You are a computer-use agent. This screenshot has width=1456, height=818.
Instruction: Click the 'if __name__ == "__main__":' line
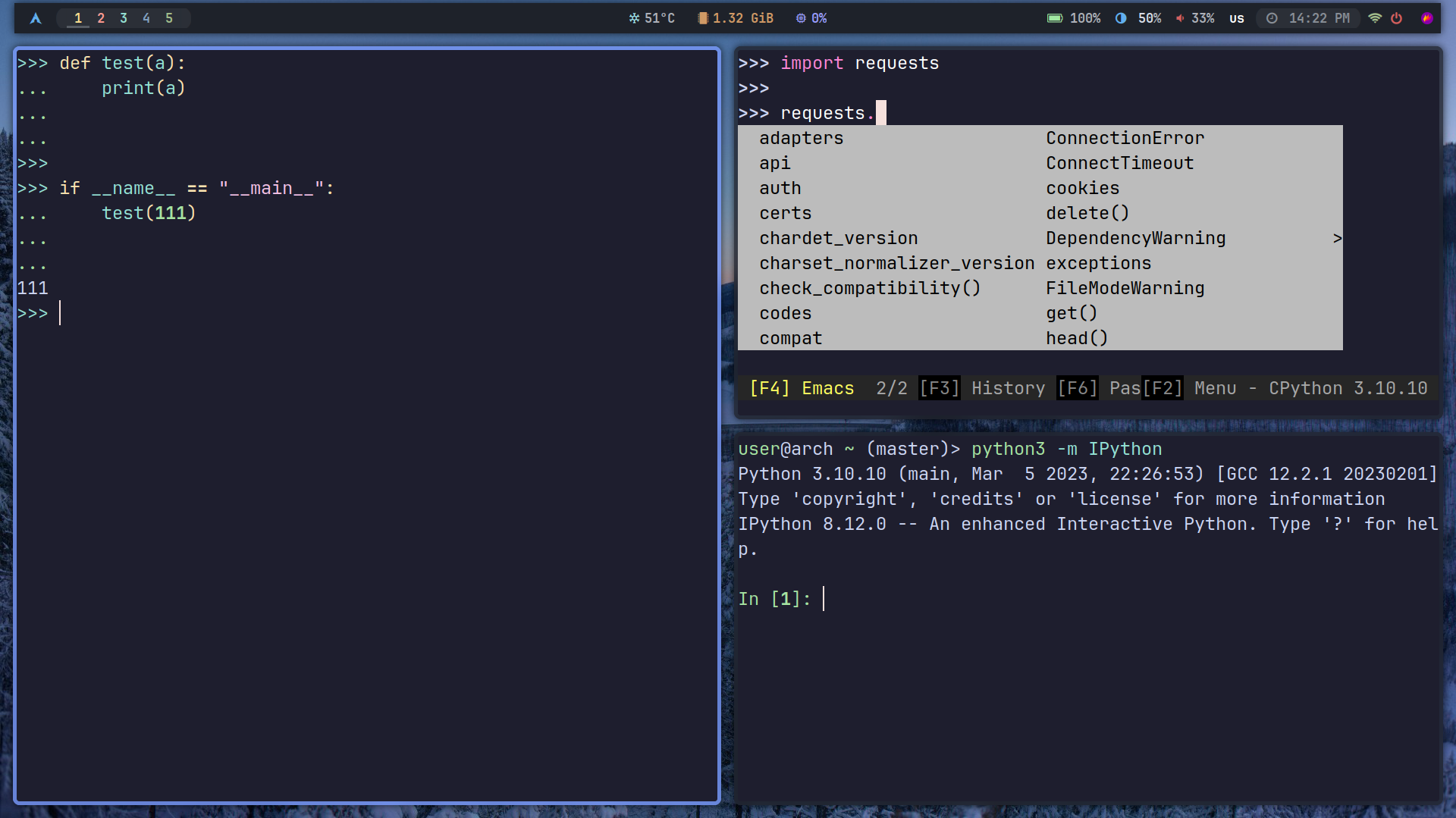pos(176,188)
